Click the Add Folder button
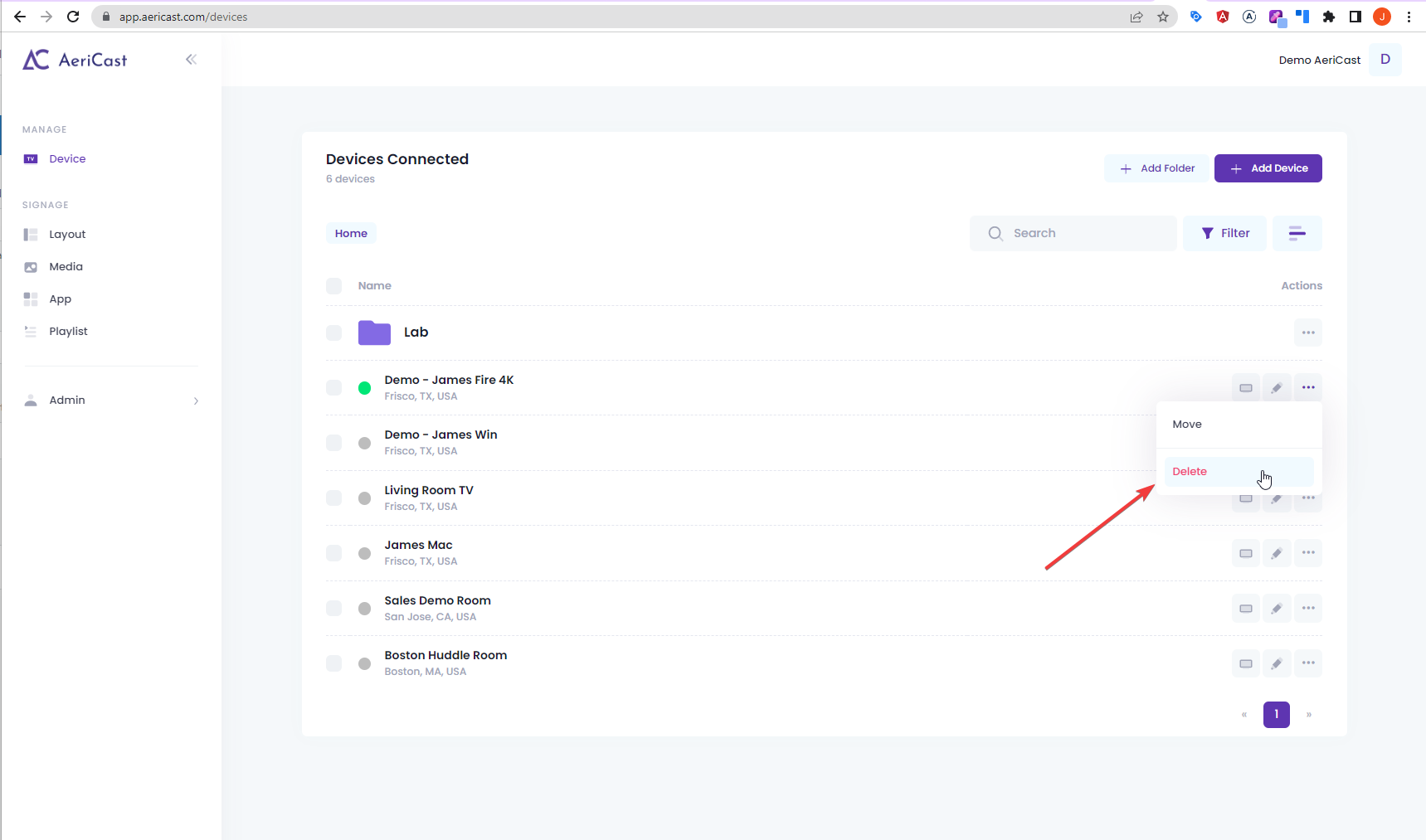Image resolution: width=1426 pixels, height=840 pixels. pyautogui.click(x=1156, y=168)
